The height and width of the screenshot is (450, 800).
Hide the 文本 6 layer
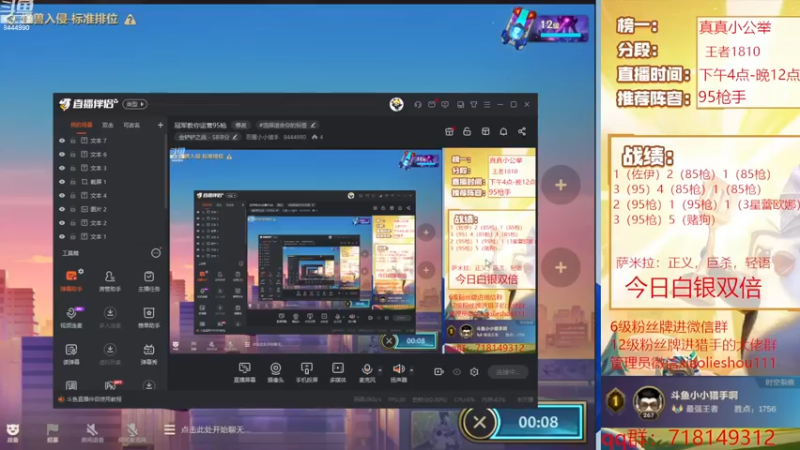tap(62, 154)
